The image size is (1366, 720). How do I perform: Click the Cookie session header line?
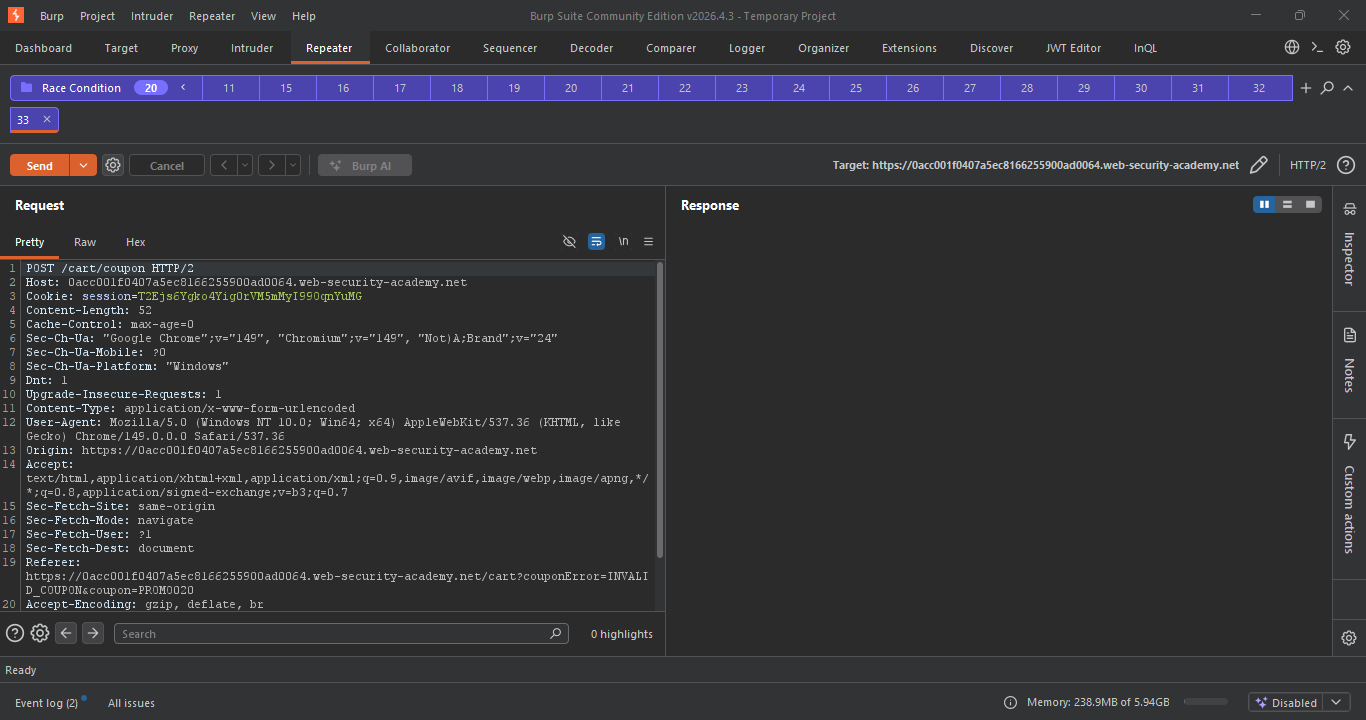(194, 297)
